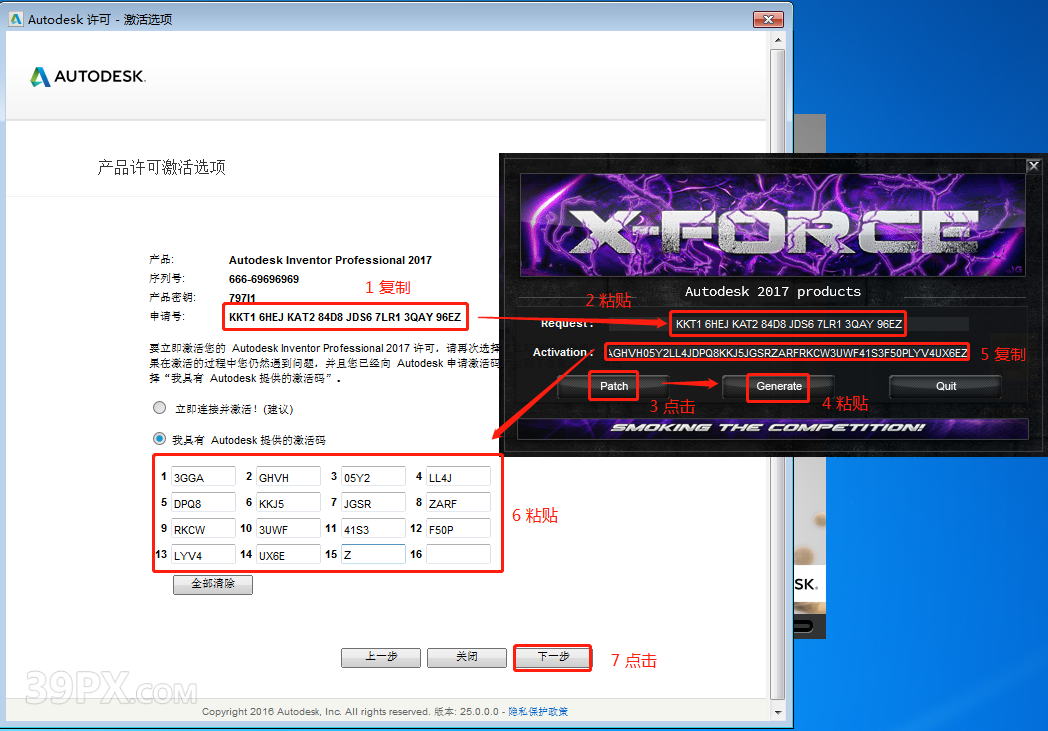Viewport: 1048px width, 731px height.
Task: Open the 隐私保护政策 privacy policy link
Action: 538,712
